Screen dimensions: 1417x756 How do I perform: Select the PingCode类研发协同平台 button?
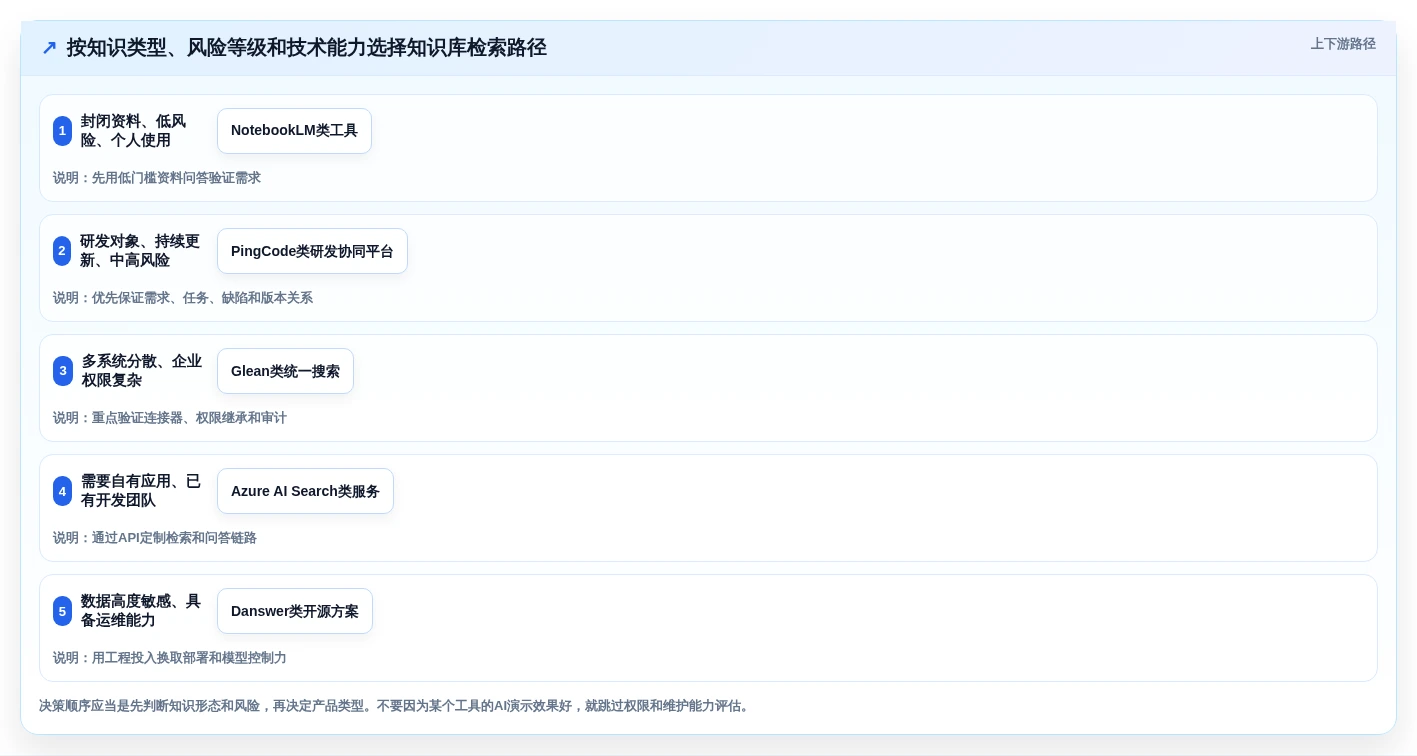tap(312, 251)
